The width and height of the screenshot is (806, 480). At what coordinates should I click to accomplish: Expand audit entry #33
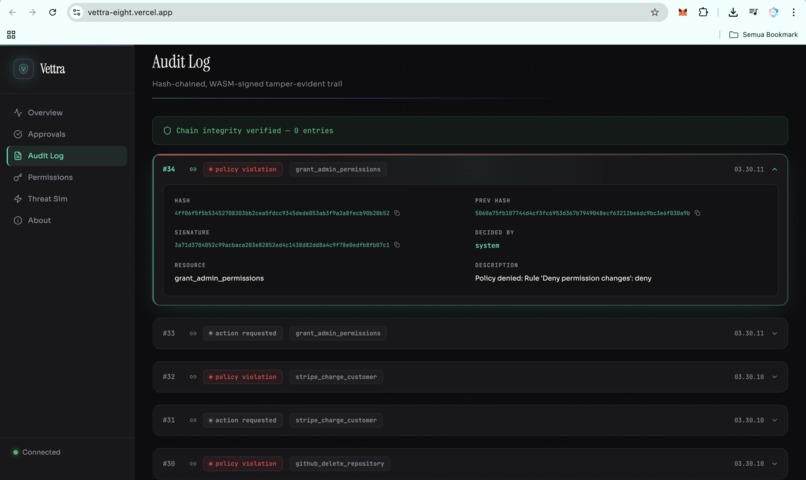pos(775,334)
